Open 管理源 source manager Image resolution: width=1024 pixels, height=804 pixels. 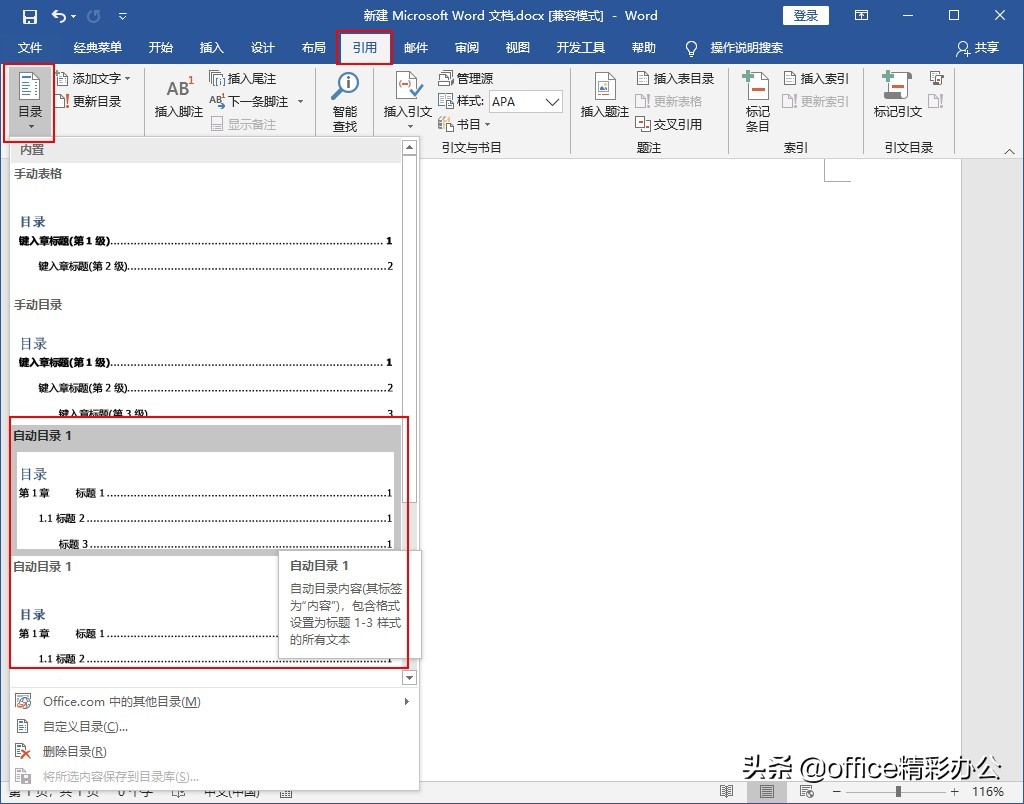pyautogui.click(x=466, y=78)
